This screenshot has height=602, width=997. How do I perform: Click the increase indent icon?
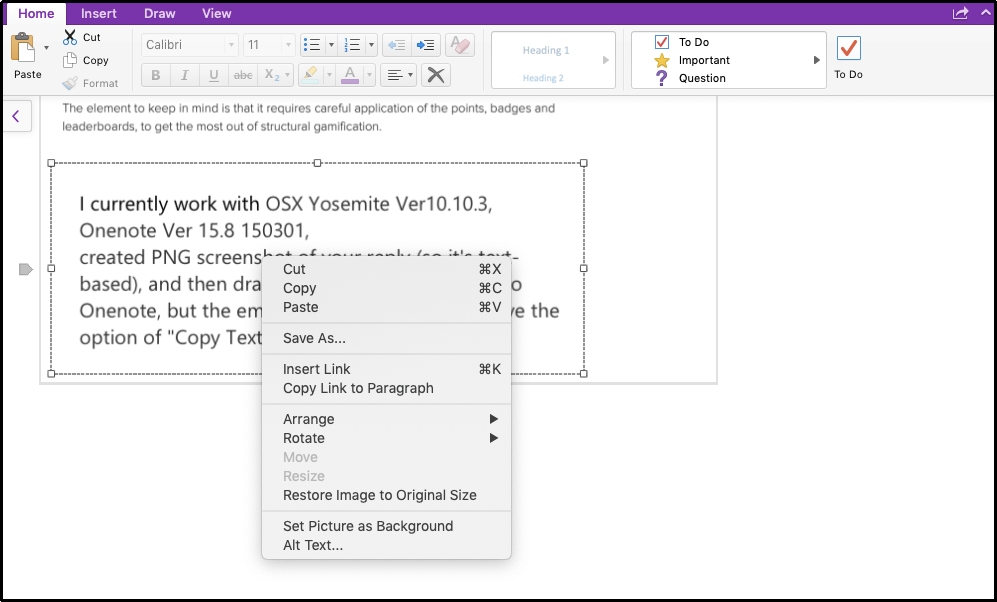point(425,45)
